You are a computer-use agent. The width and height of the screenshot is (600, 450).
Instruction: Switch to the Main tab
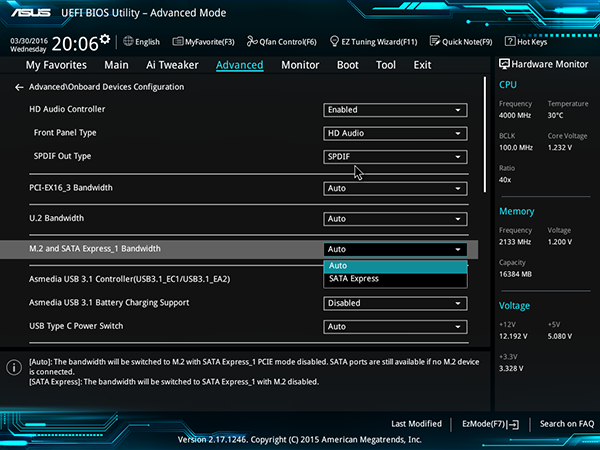point(116,65)
